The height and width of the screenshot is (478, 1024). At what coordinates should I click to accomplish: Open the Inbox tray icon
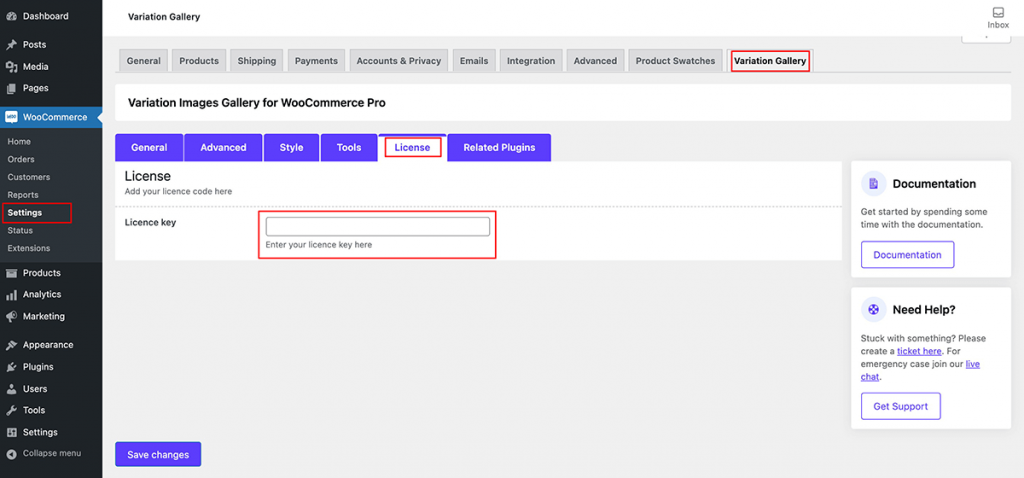(998, 12)
